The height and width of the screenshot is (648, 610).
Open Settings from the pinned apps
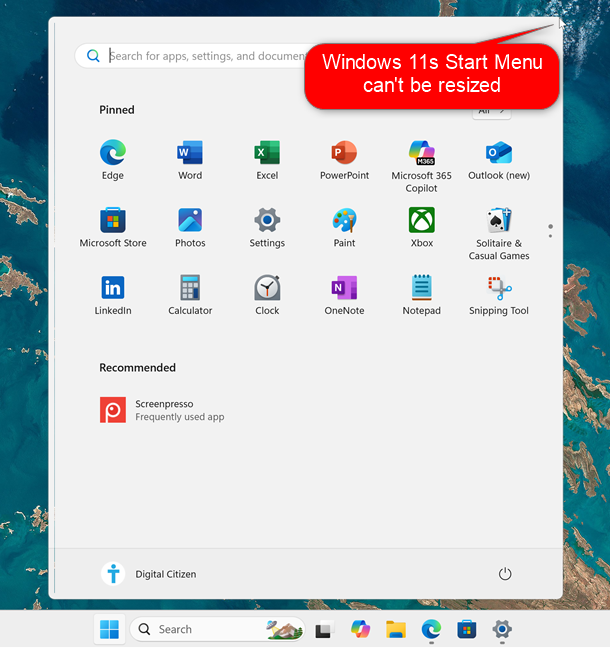coord(267,227)
